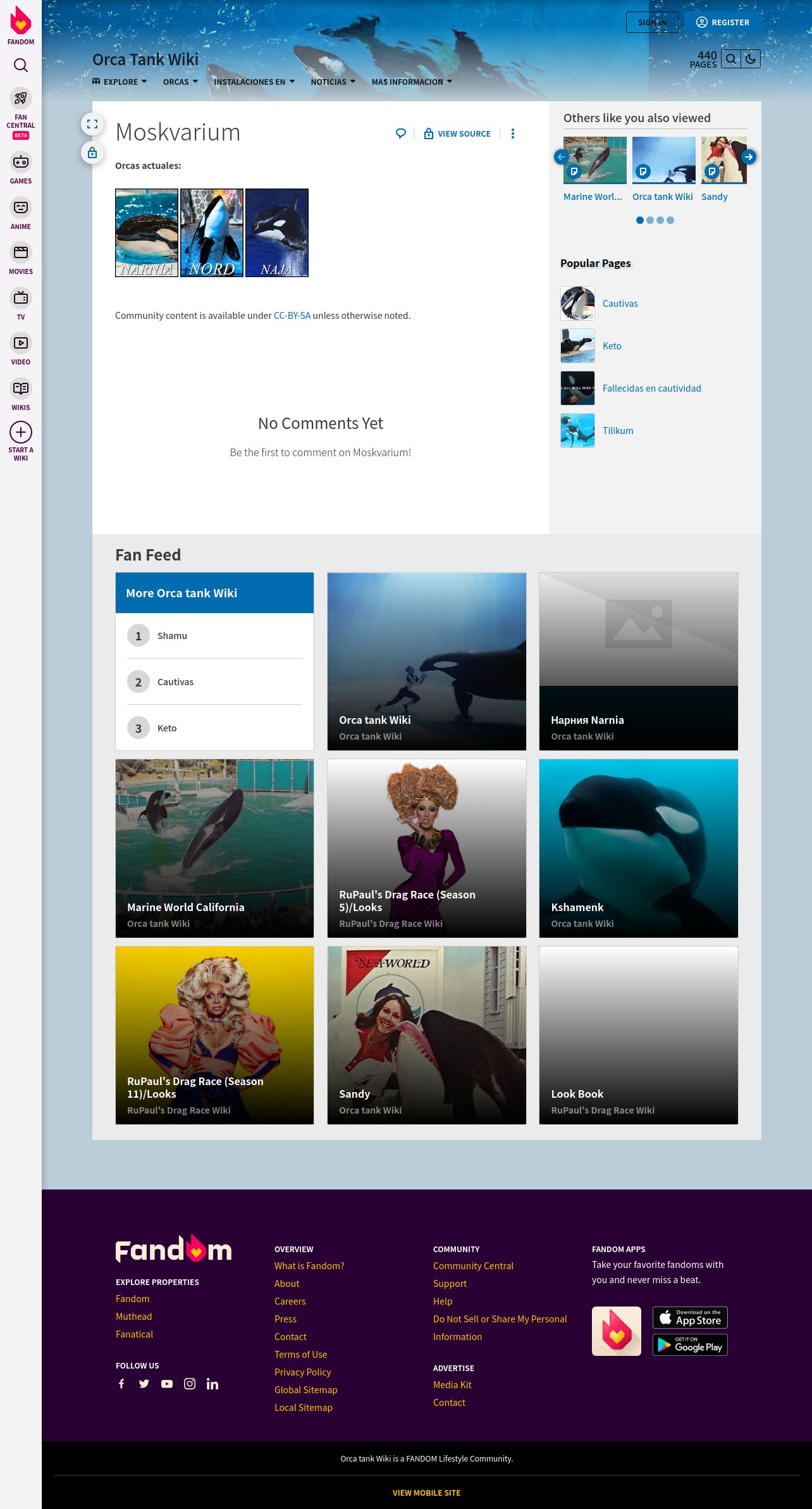Open the Kshamenk fan feed card
The width and height of the screenshot is (812, 1509).
(639, 848)
